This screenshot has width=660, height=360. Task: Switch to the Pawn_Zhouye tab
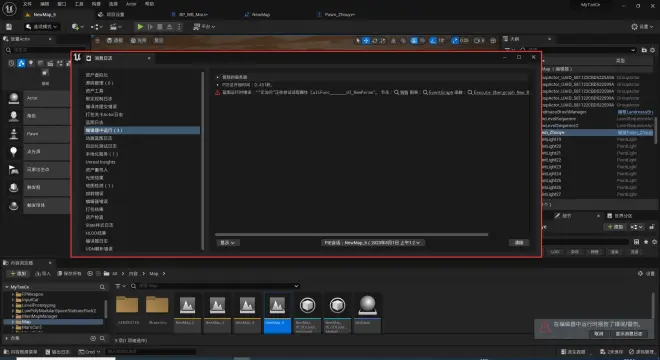pyautogui.click(x=337, y=14)
